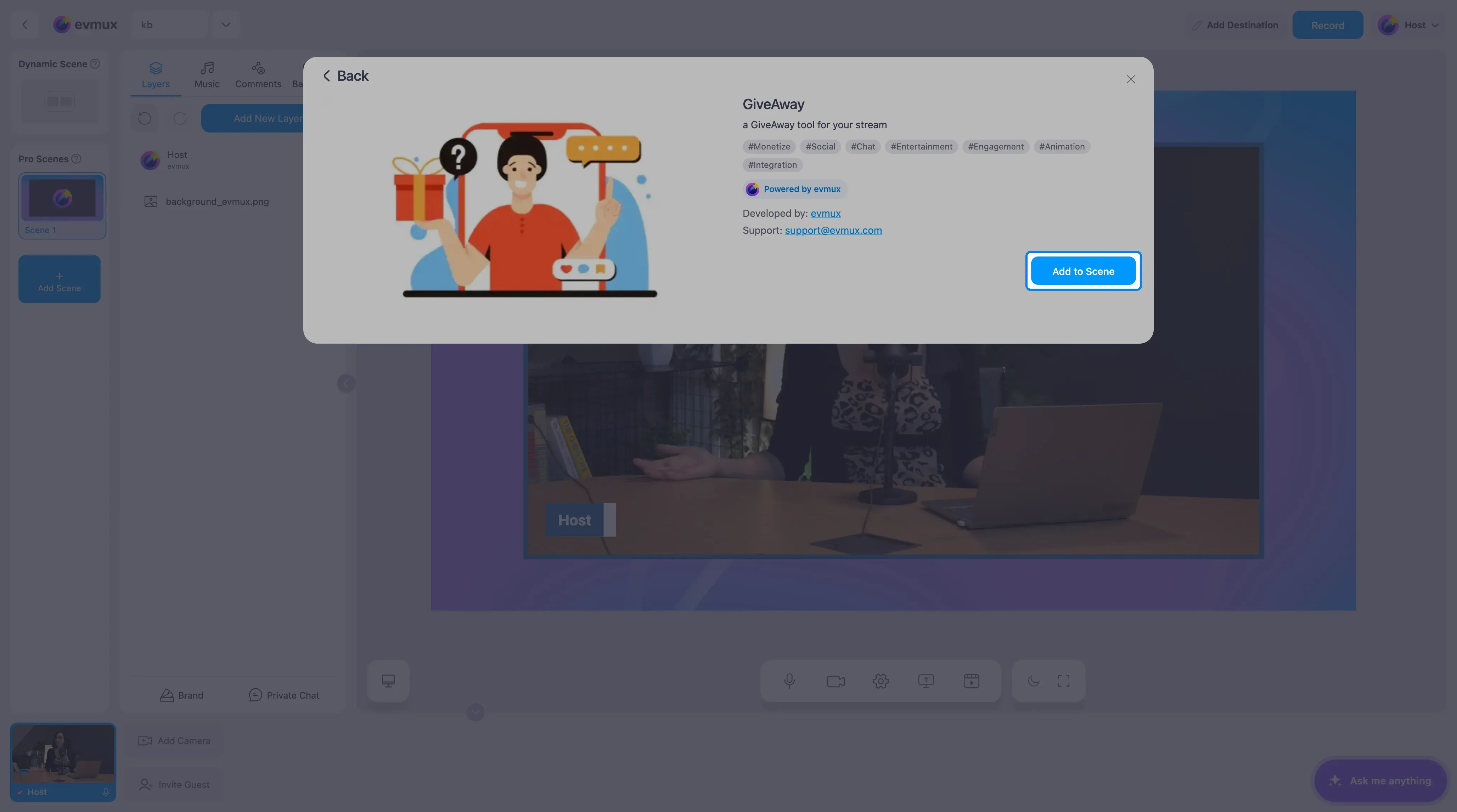This screenshot has height=812, width=1457.
Task: Open Pro Scenes help icon
Action: pyautogui.click(x=76, y=159)
